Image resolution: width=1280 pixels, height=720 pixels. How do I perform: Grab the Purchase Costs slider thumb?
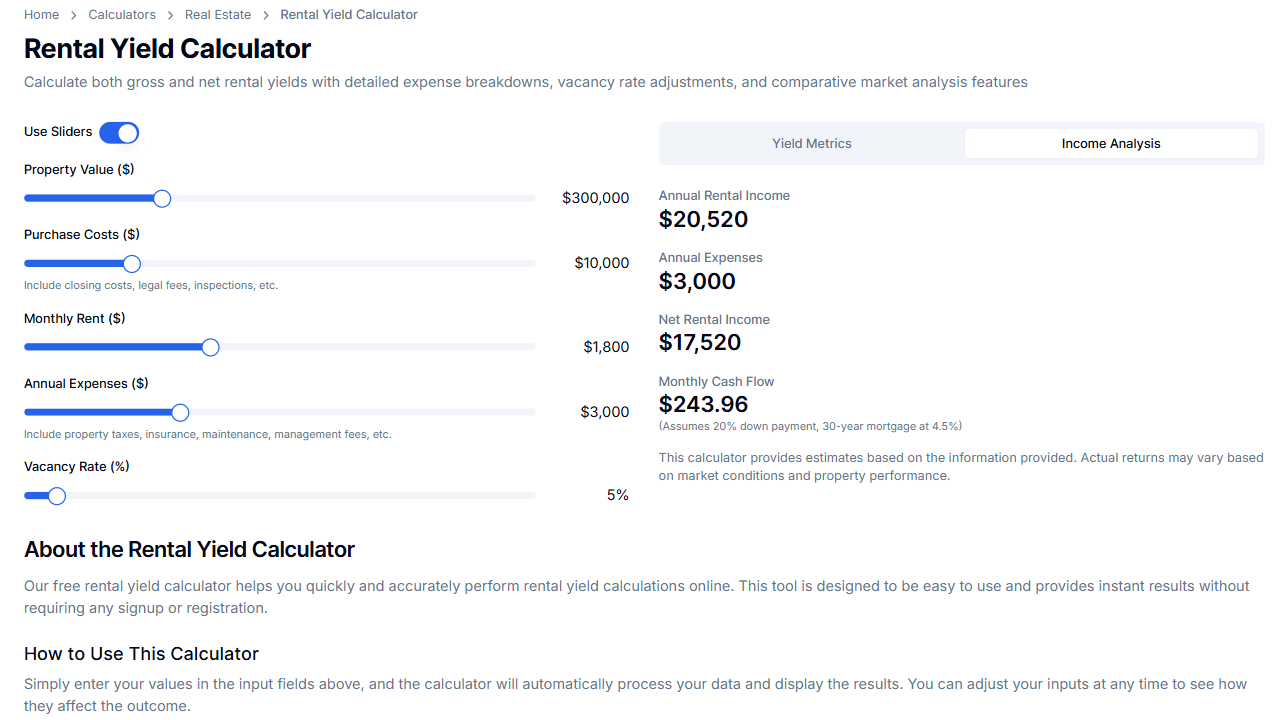point(132,264)
